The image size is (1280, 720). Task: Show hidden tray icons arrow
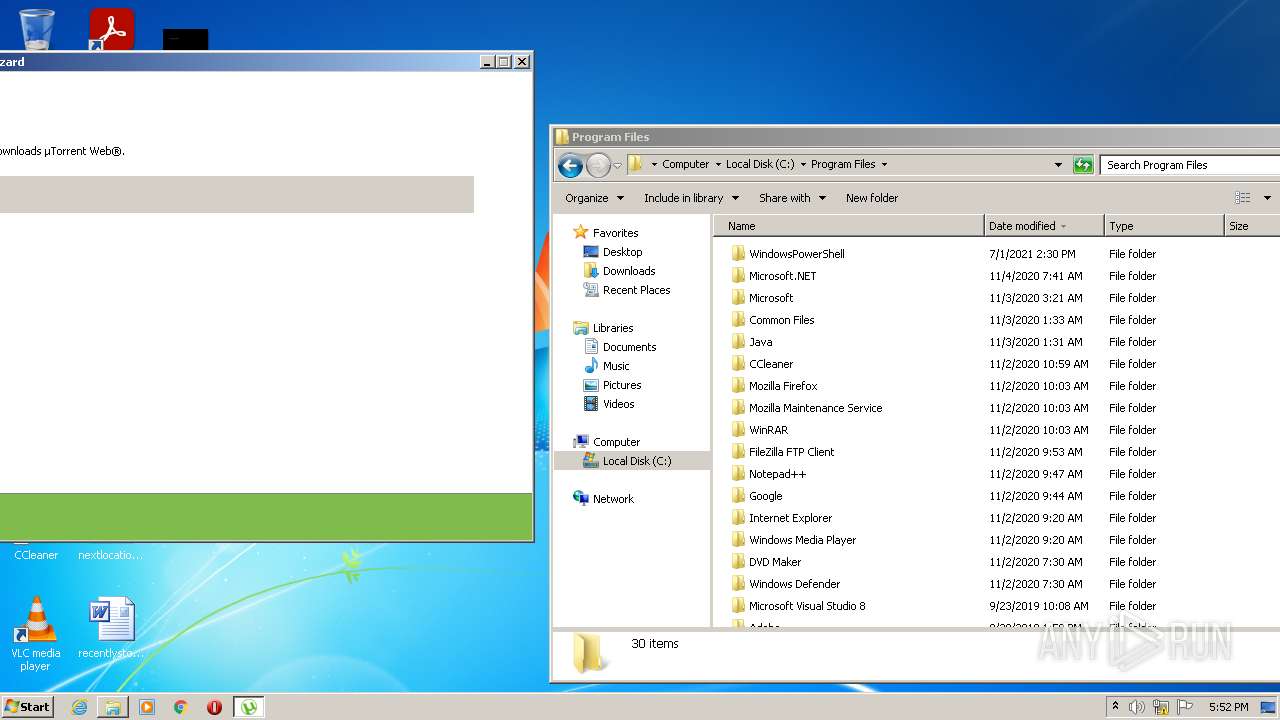pos(1115,706)
